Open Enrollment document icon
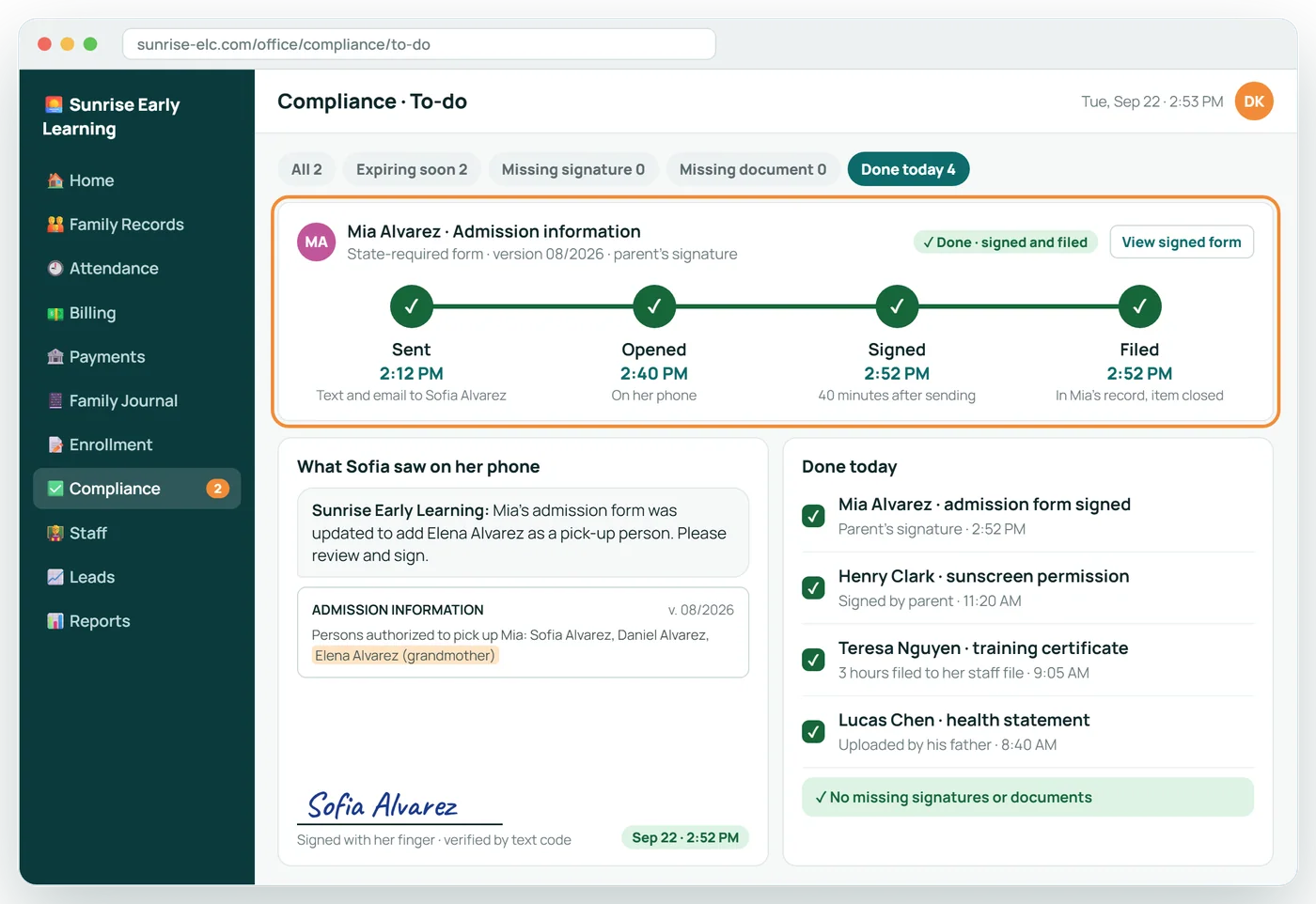Viewport: 1316px width, 904px height. click(x=55, y=444)
